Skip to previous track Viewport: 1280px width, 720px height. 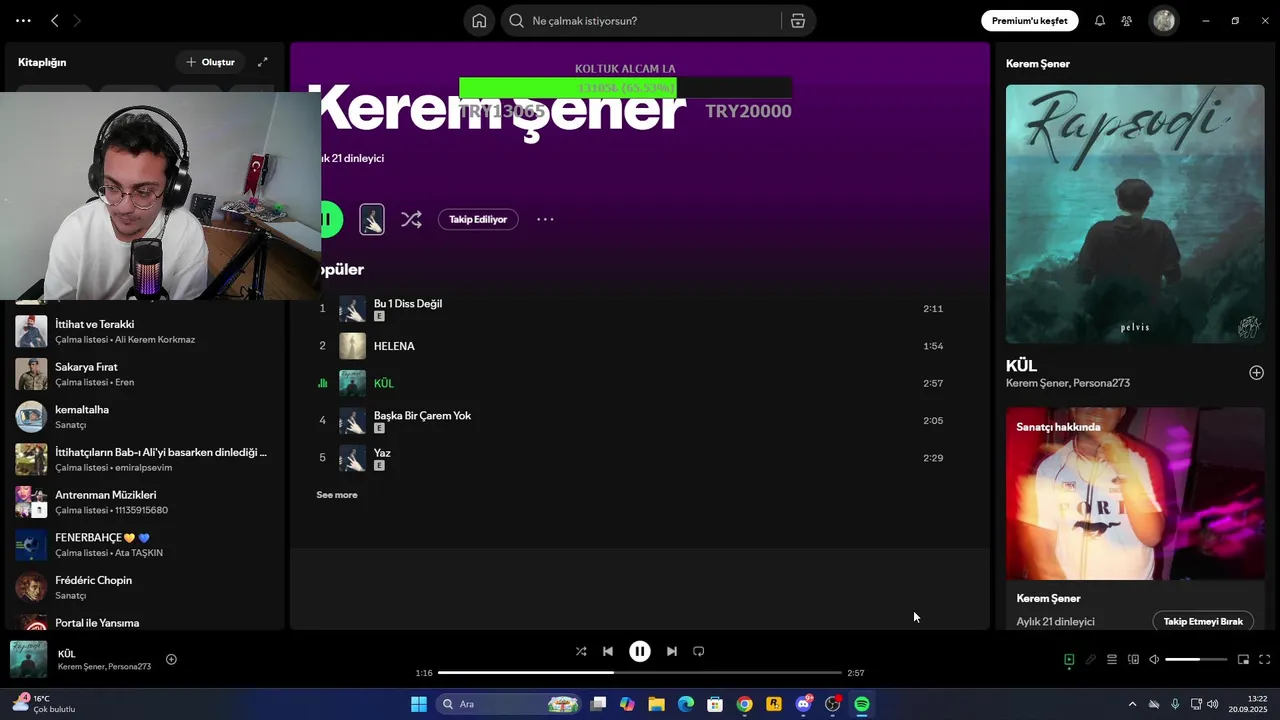607,651
